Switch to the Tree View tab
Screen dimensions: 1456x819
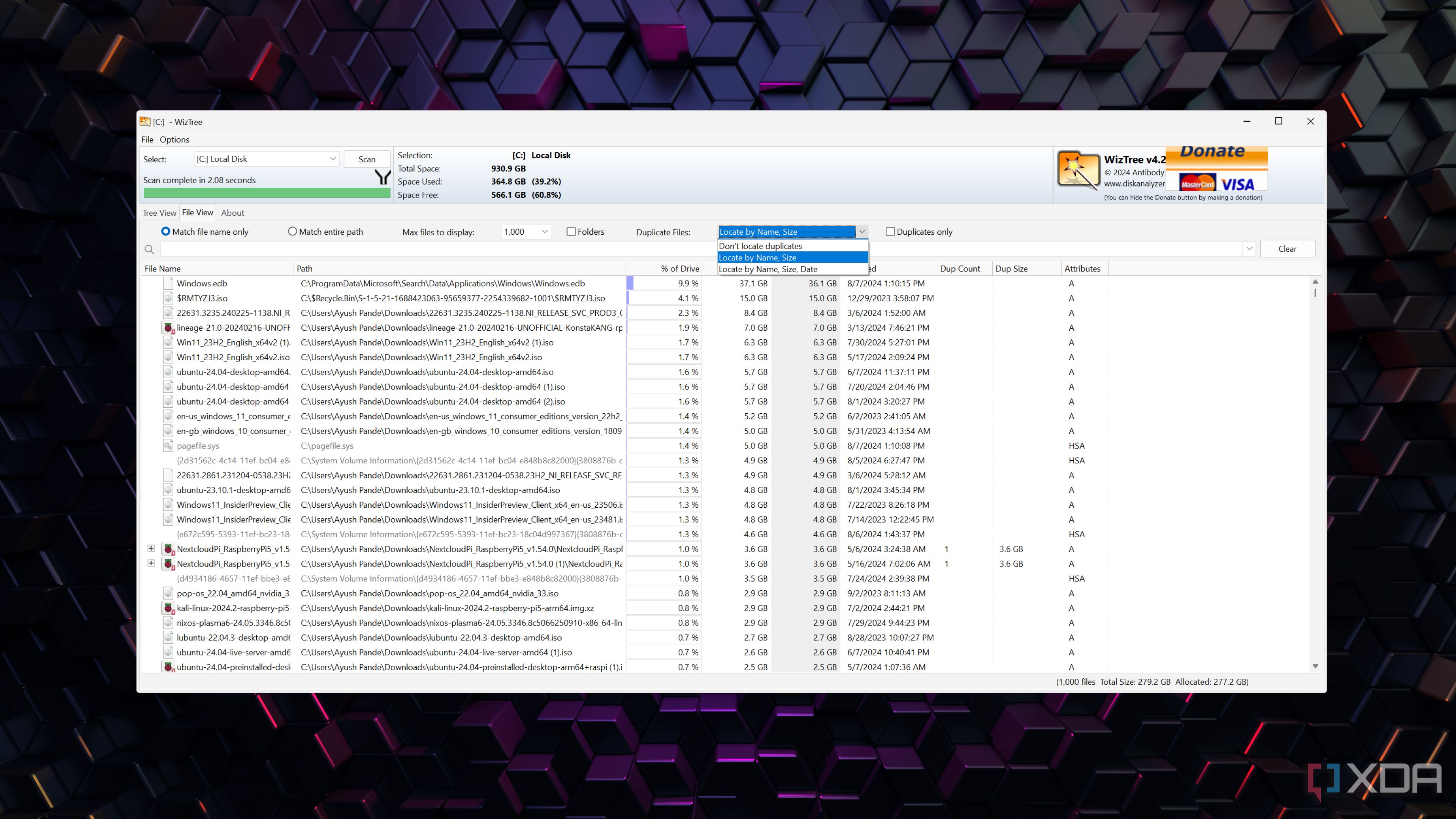(x=159, y=213)
